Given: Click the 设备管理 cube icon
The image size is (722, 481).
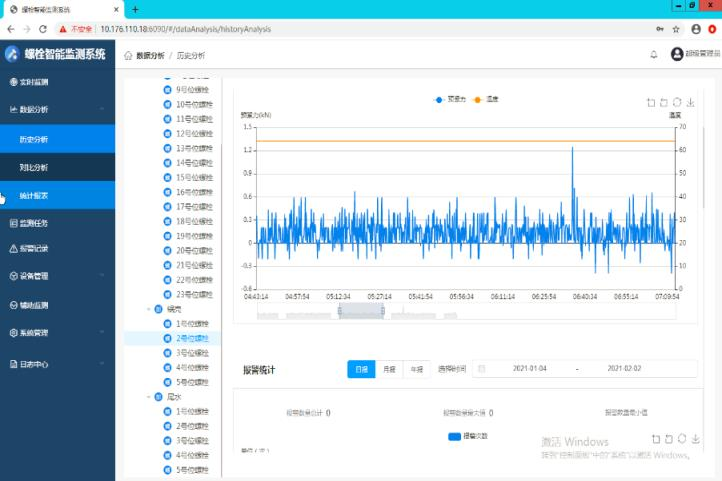Looking at the screenshot, I should [13, 276].
